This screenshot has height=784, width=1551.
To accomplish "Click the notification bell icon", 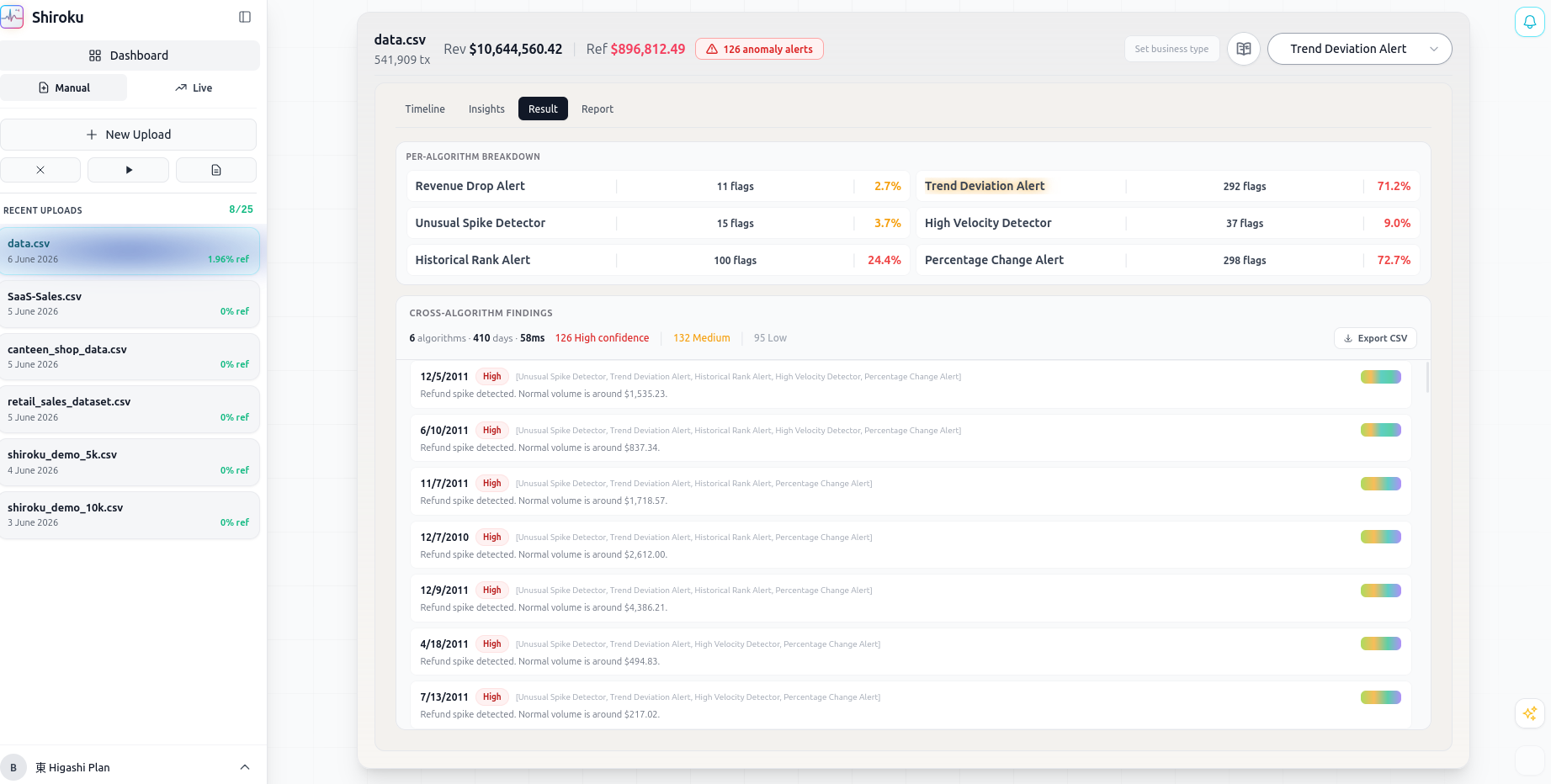I will tap(1530, 22).
